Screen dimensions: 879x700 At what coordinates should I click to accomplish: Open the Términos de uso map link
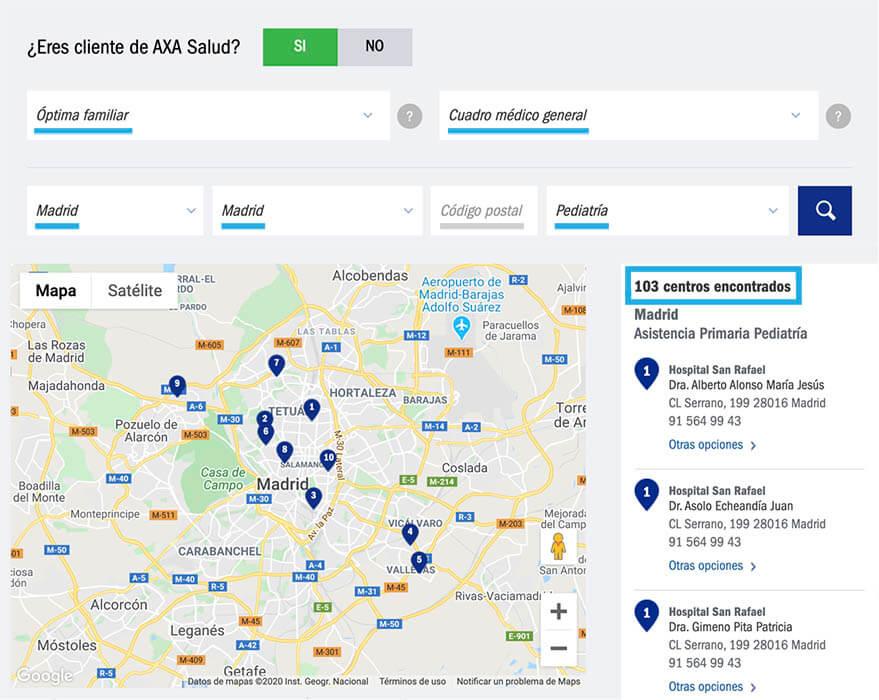(x=413, y=682)
